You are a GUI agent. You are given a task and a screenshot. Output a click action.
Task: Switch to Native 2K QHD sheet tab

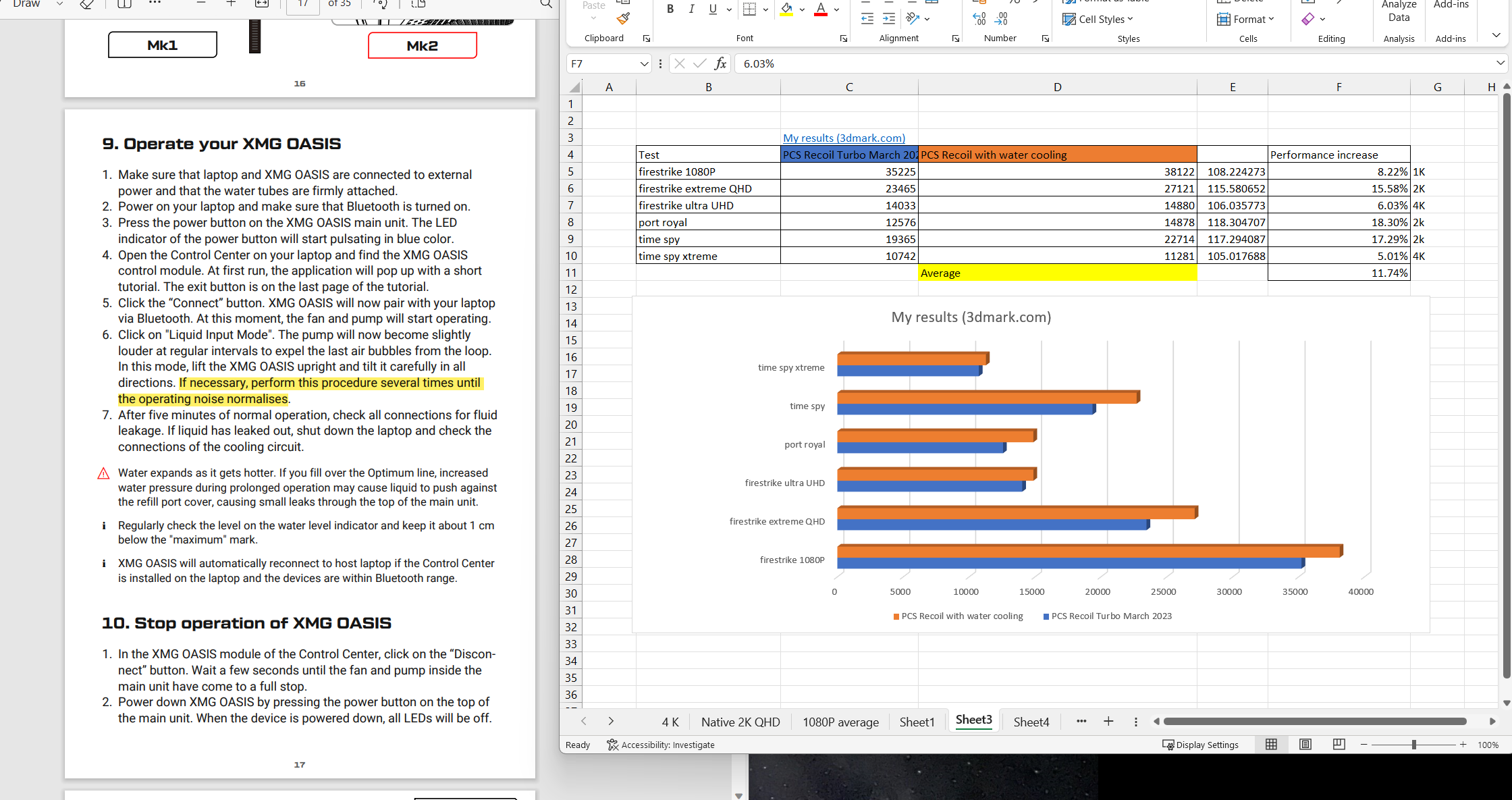pyautogui.click(x=740, y=722)
